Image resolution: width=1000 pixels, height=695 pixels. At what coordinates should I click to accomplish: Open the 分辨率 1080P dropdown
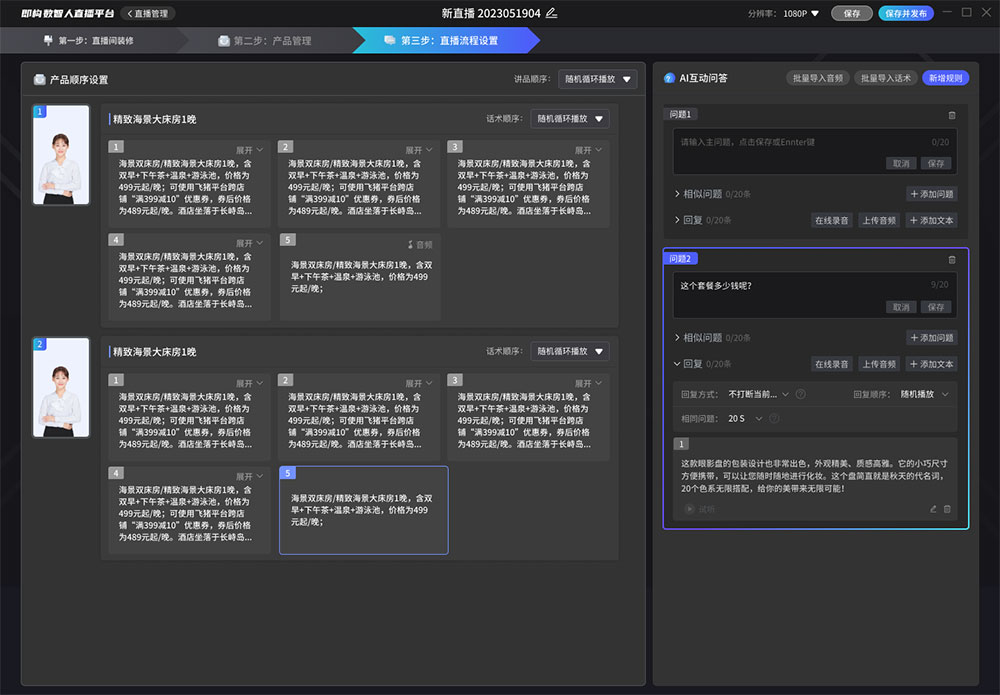[x=801, y=14]
